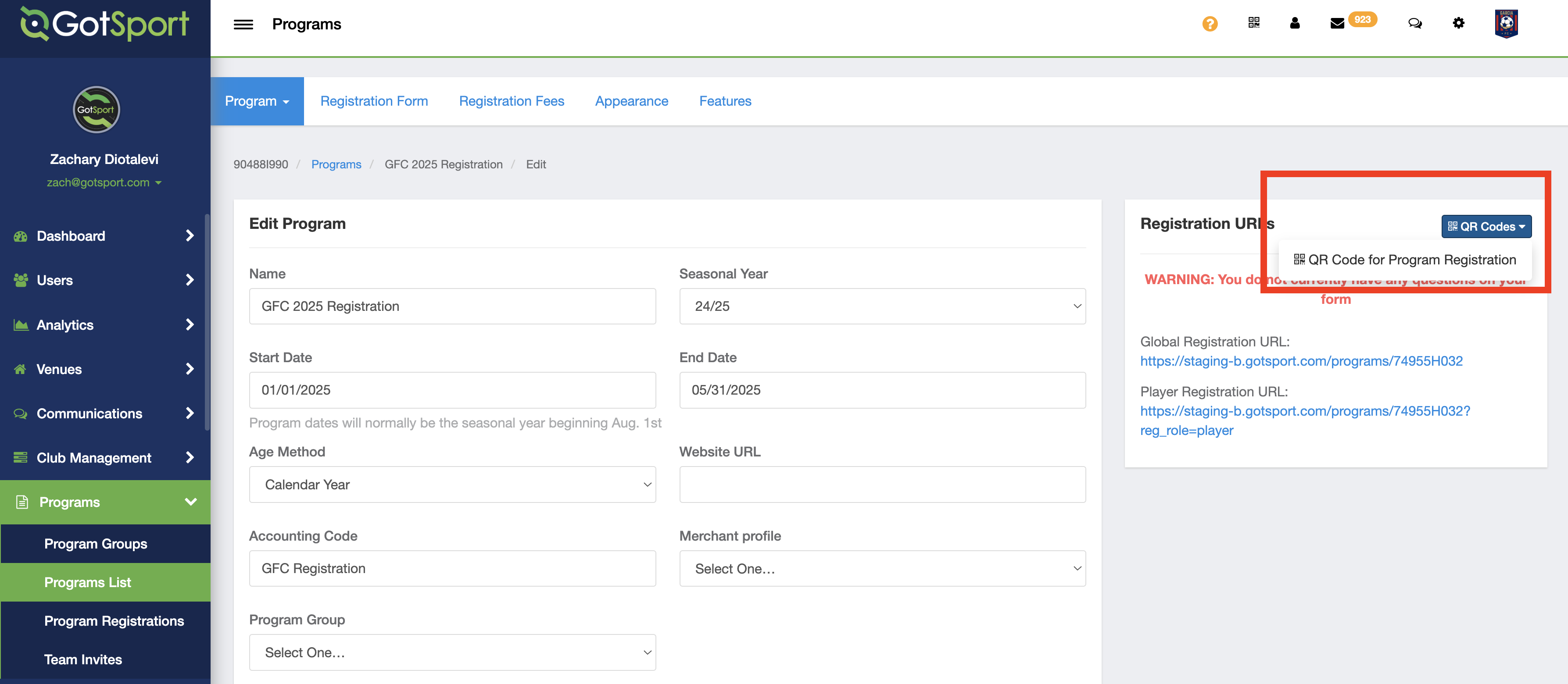Switch to the Features tab
This screenshot has width=1568, height=684.
click(x=725, y=101)
